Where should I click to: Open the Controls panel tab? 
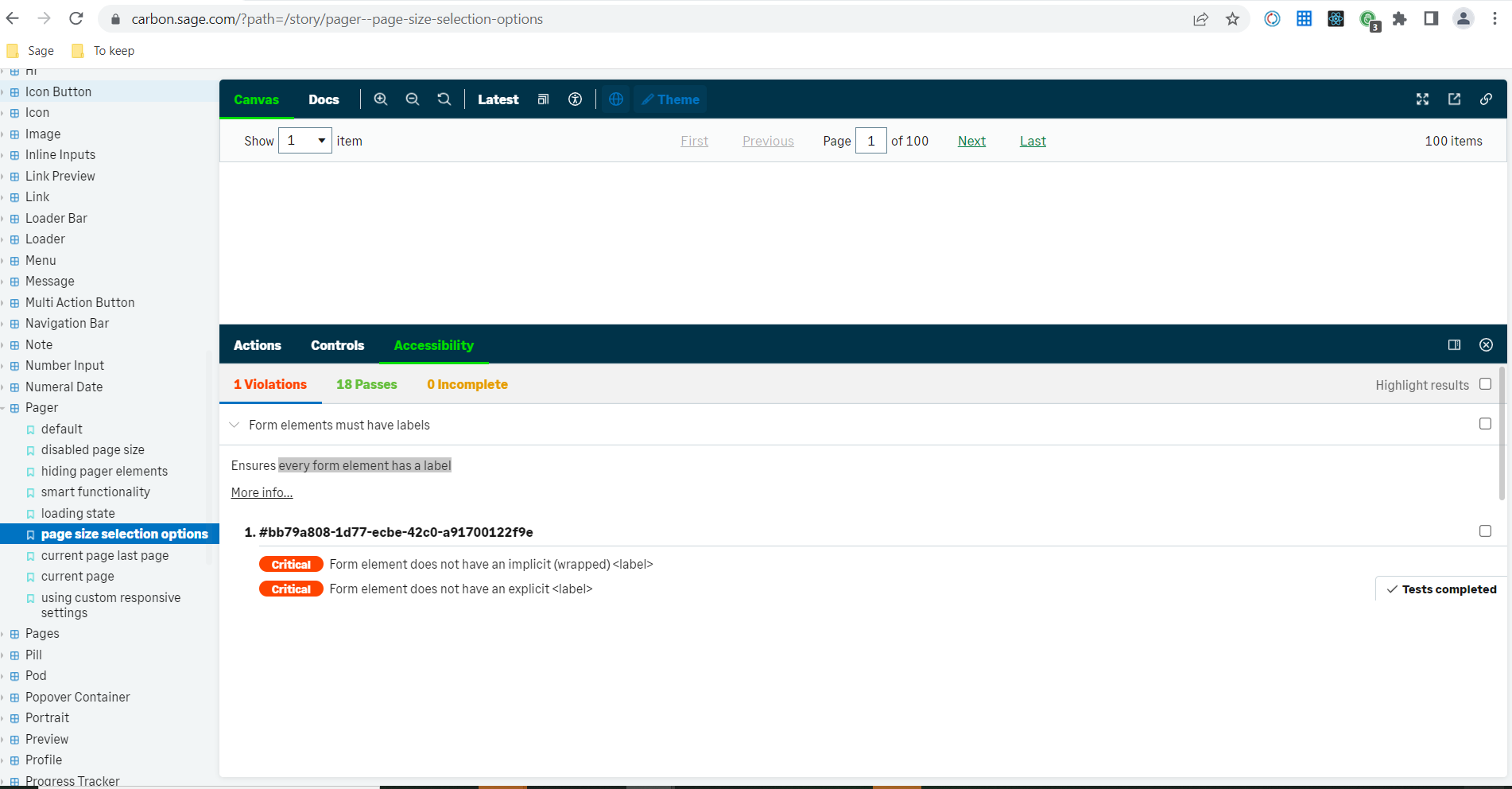click(x=338, y=345)
